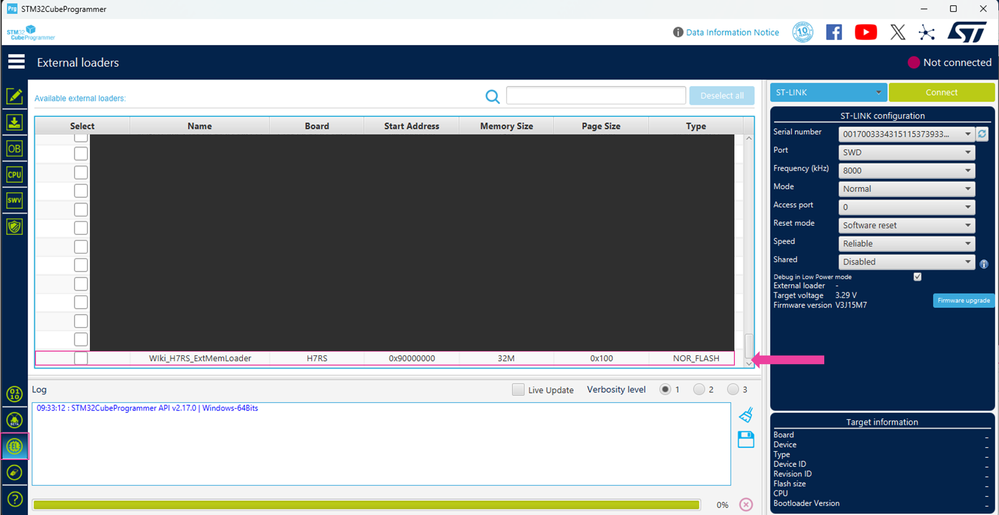Open the Speed Reliable dropdown
Screen dimensions: 999x515
907,243
